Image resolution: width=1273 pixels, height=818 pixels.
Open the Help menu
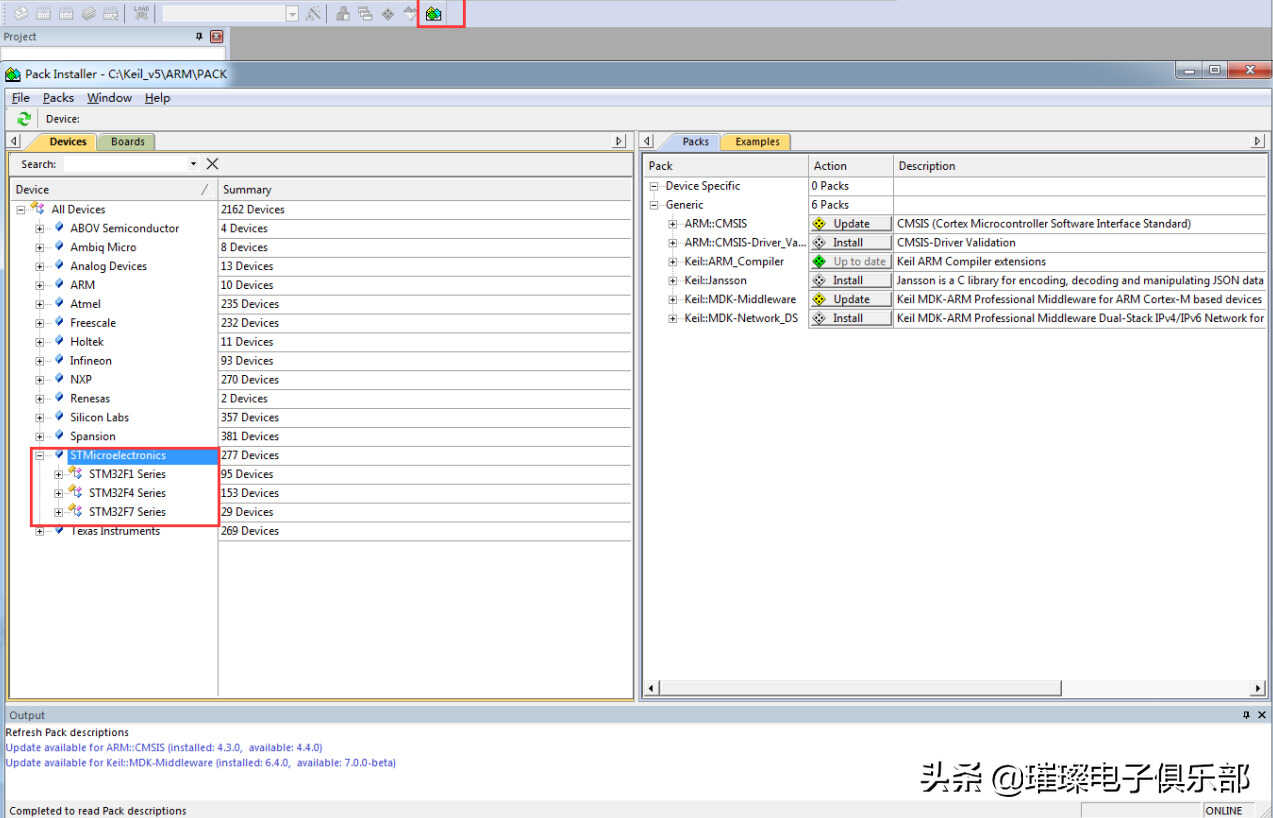(157, 98)
